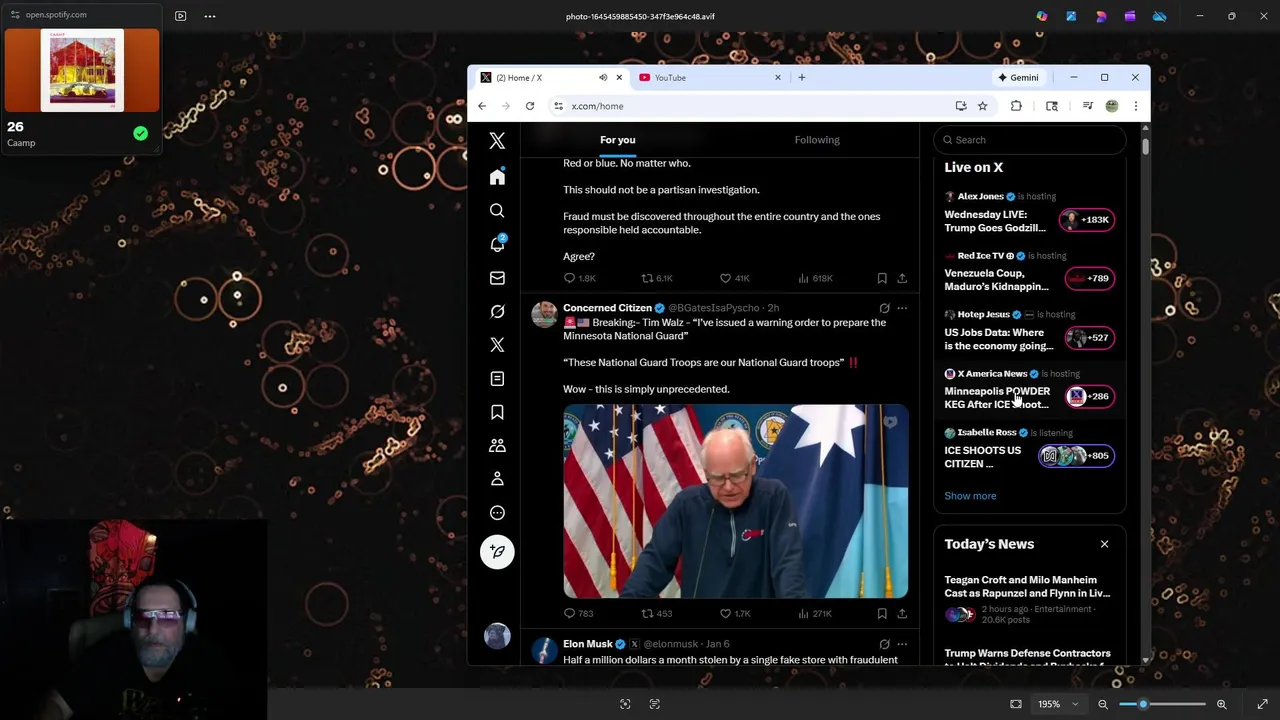The height and width of the screenshot is (720, 1280).
Task: Open Profile person icon in X sidebar
Action: 497,479
